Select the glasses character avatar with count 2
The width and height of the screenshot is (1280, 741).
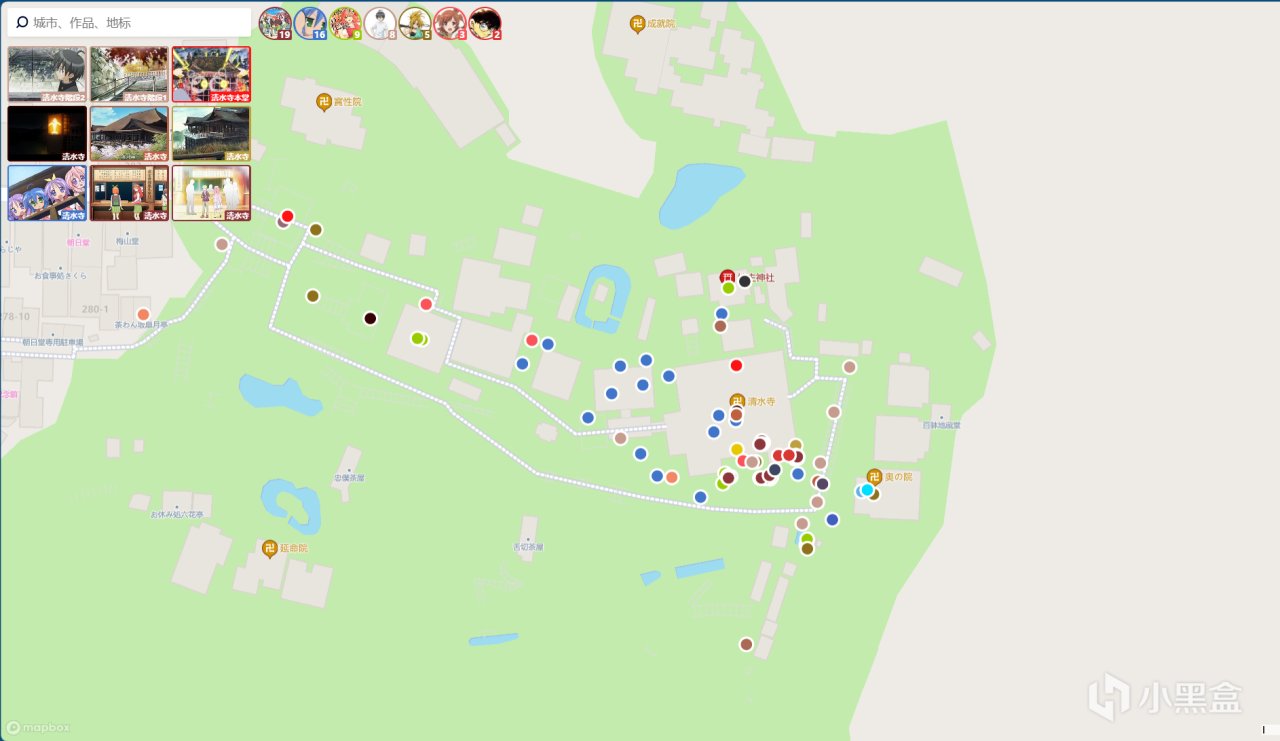[485, 23]
